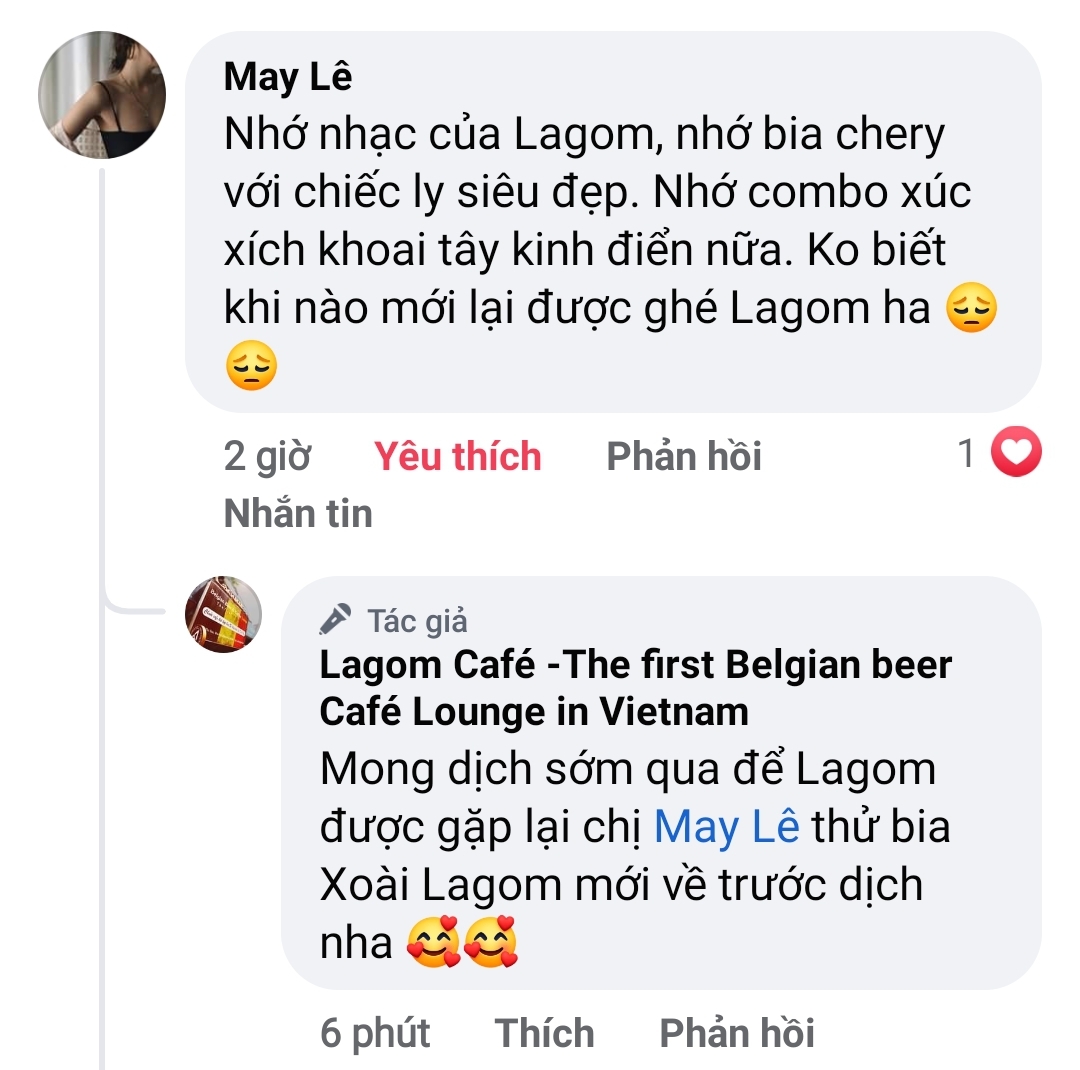1080x1070 pixels.
Task: Select the "Tác giả" author badge label
Action: (x=417, y=621)
